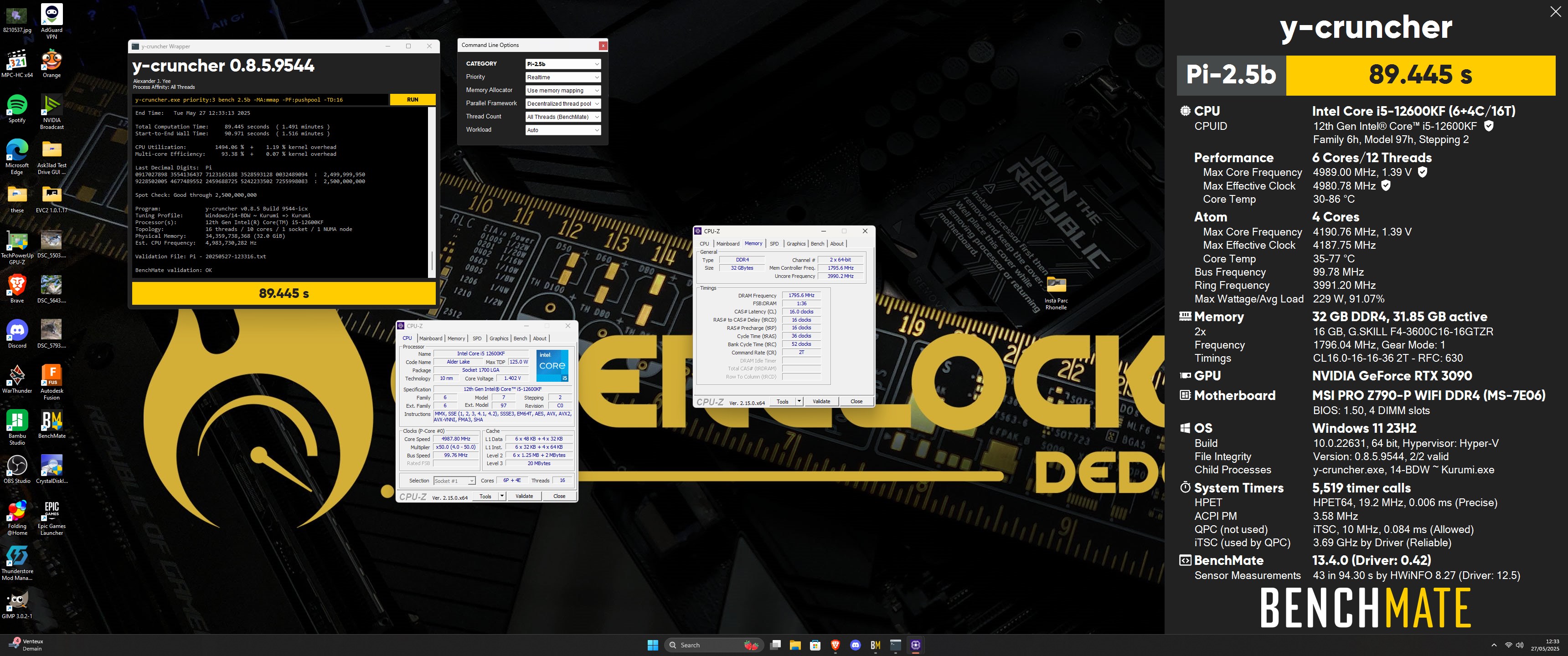Click the Venteux weather widget on the taskbar
This screenshot has height=656, width=1568.
pyautogui.click(x=26, y=645)
